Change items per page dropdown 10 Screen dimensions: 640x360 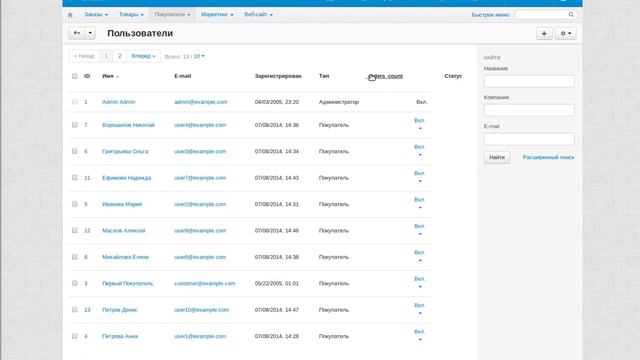coord(199,56)
